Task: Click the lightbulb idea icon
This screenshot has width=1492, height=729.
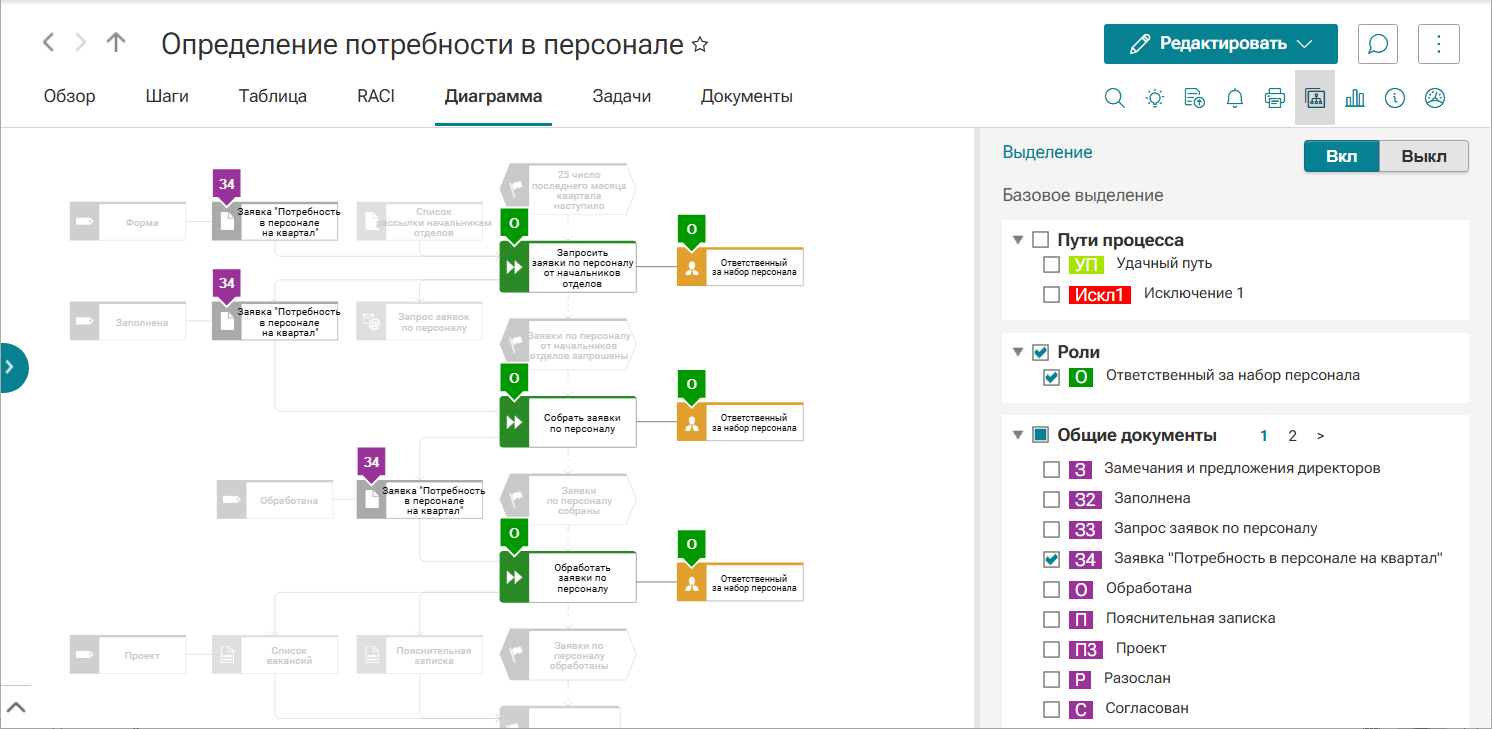Action: 1155,98
